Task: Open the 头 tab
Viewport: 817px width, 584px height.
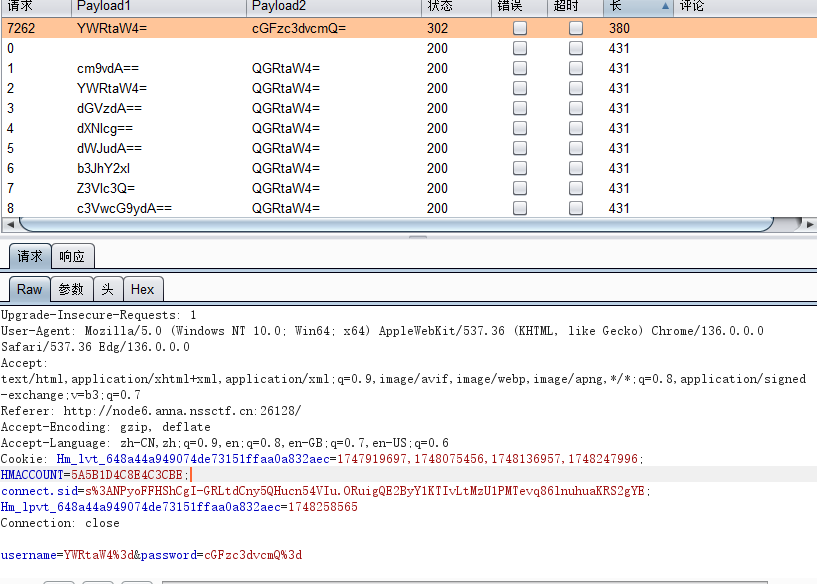Action: pyautogui.click(x=108, y=289)
